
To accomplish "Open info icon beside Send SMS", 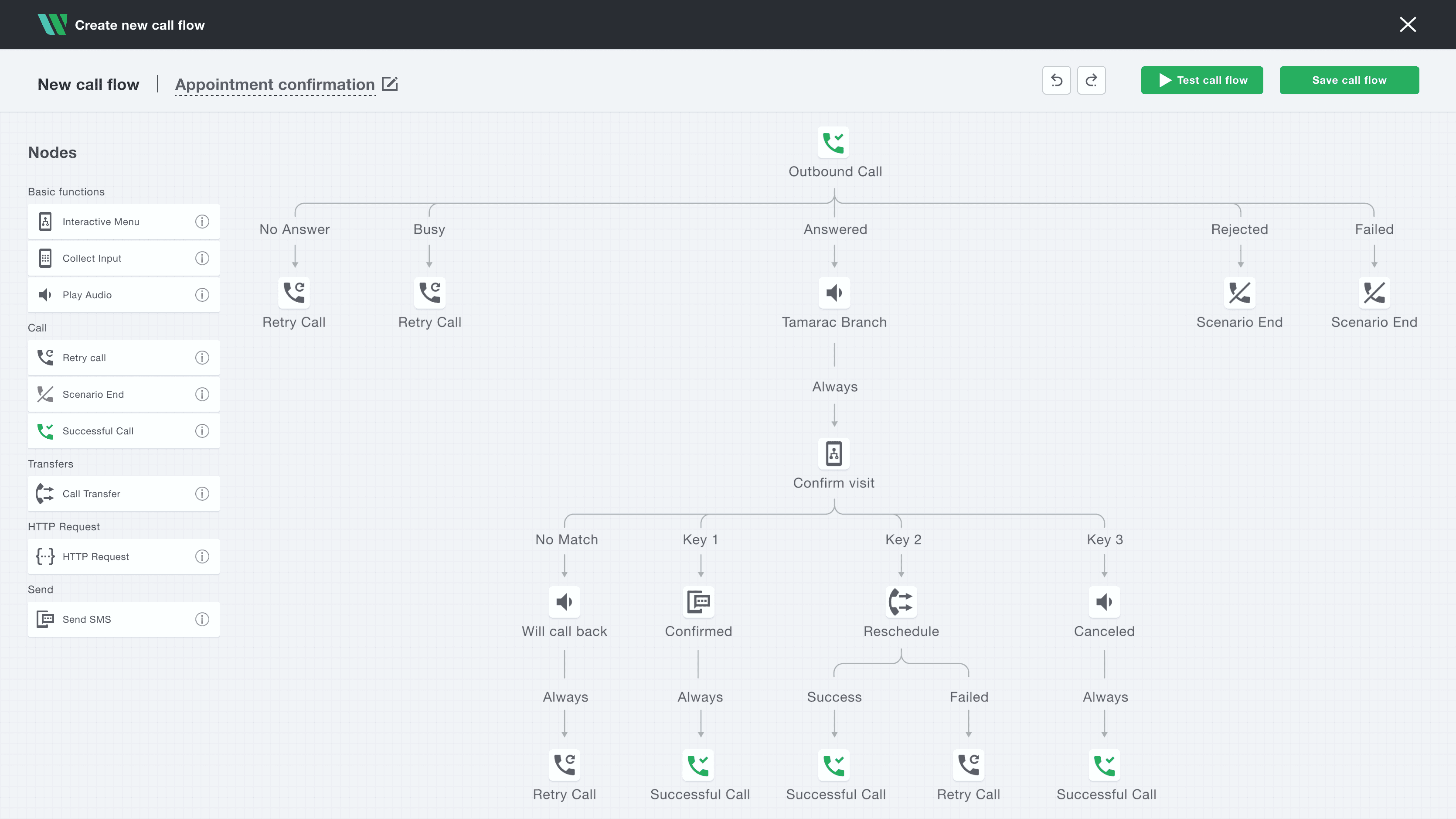I will click(x=202, y=619).
